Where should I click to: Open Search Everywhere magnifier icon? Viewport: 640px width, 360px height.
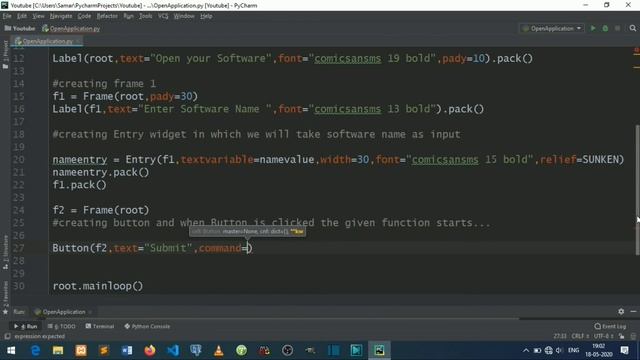coord(632,28)
